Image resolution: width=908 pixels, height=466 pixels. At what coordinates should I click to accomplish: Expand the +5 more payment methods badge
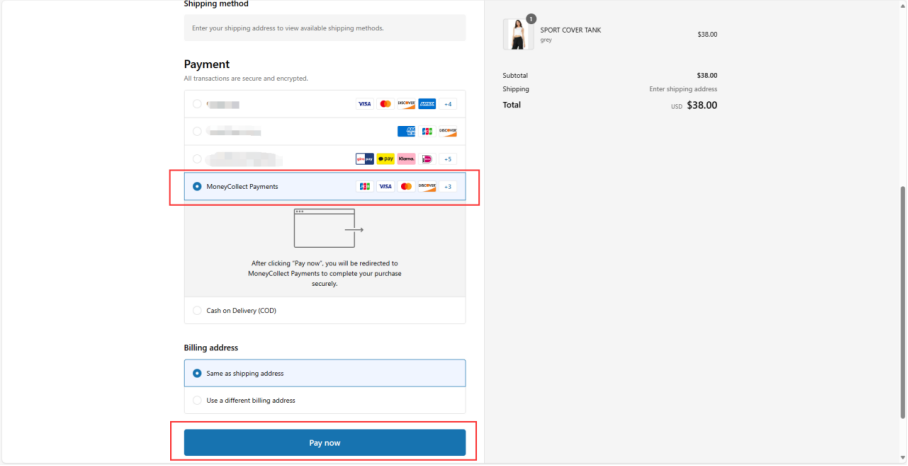[x=448, y=158]
